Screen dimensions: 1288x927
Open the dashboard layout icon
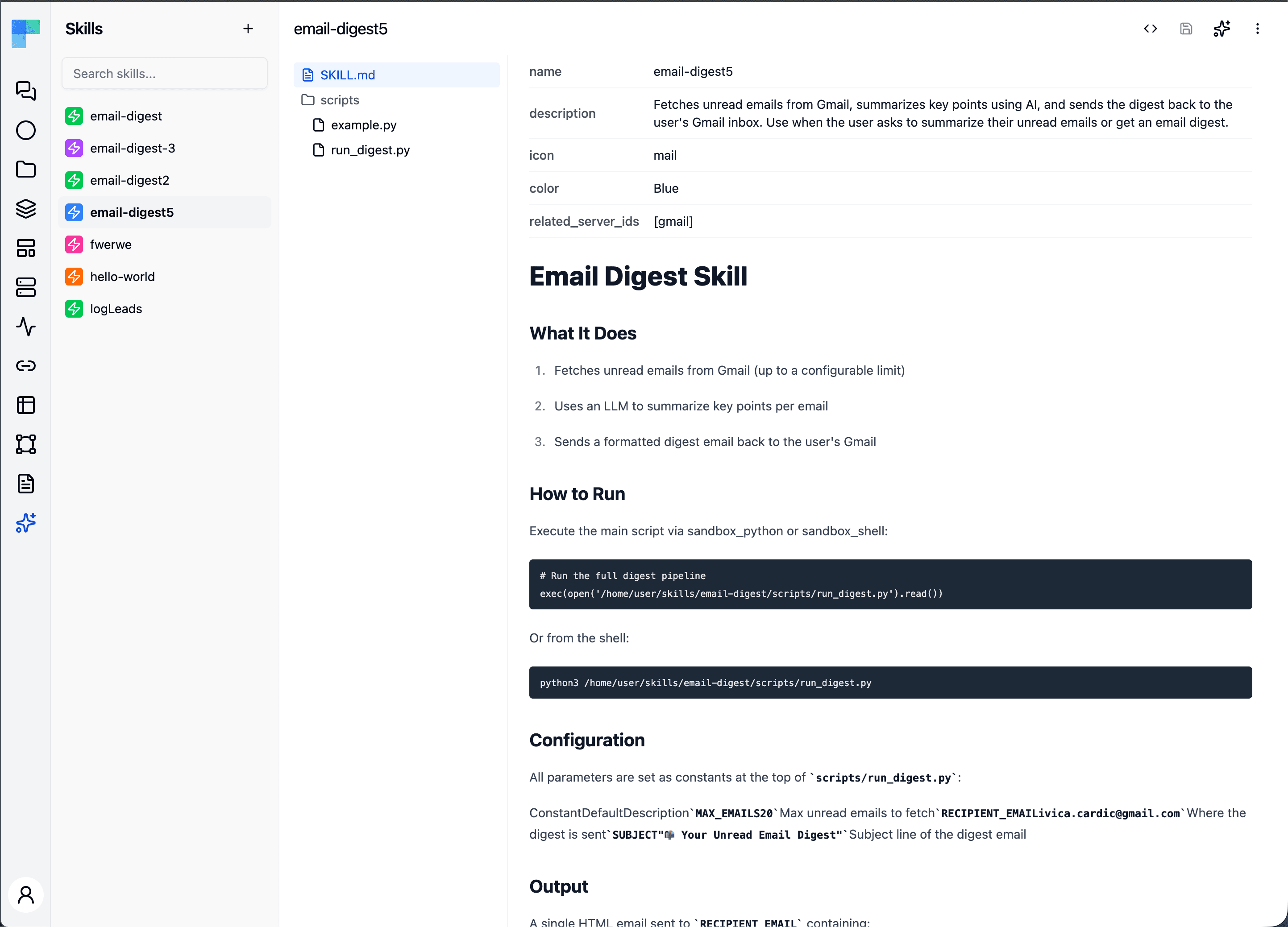(x=25, y=248)
